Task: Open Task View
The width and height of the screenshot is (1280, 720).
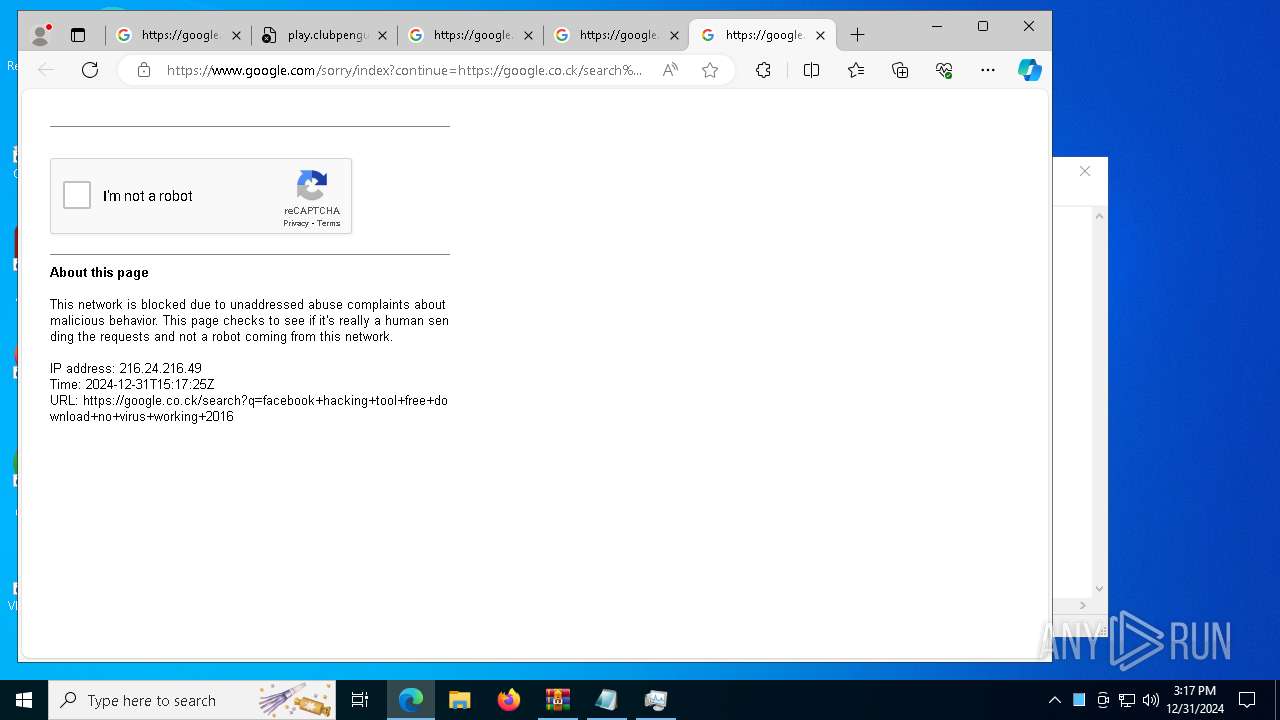Action: (360, 700)
